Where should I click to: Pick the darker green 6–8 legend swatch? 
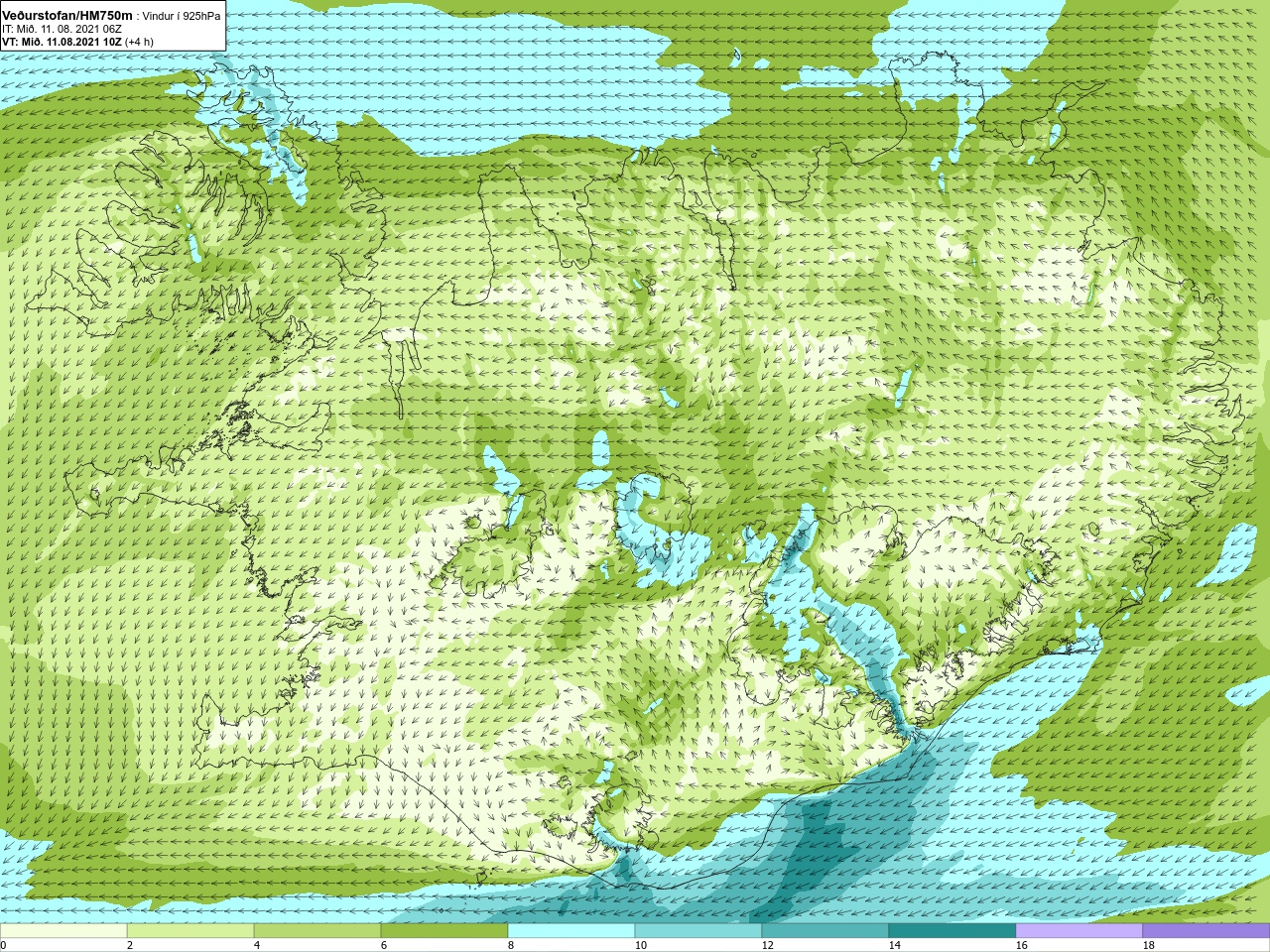coord(444,931)
